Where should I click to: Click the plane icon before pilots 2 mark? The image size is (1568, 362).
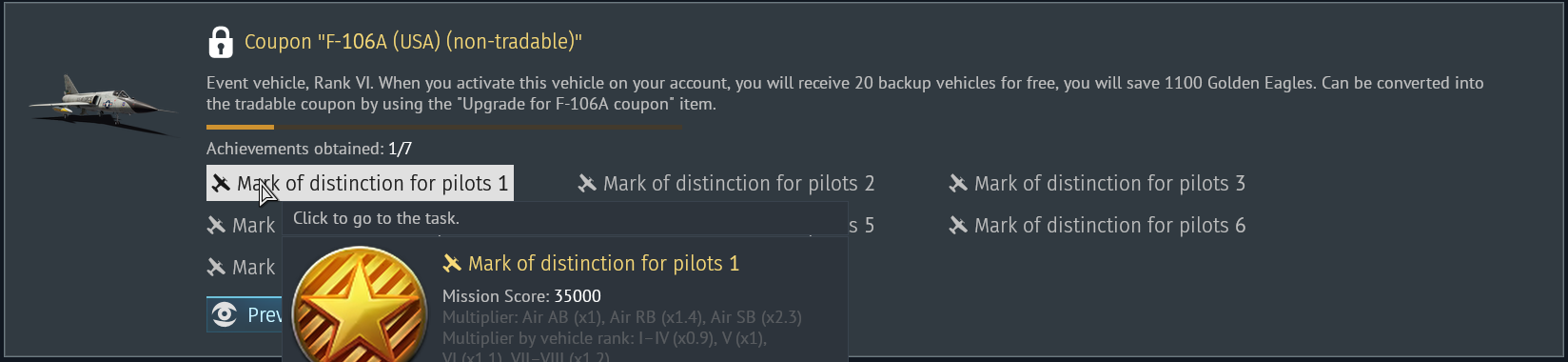587,183
